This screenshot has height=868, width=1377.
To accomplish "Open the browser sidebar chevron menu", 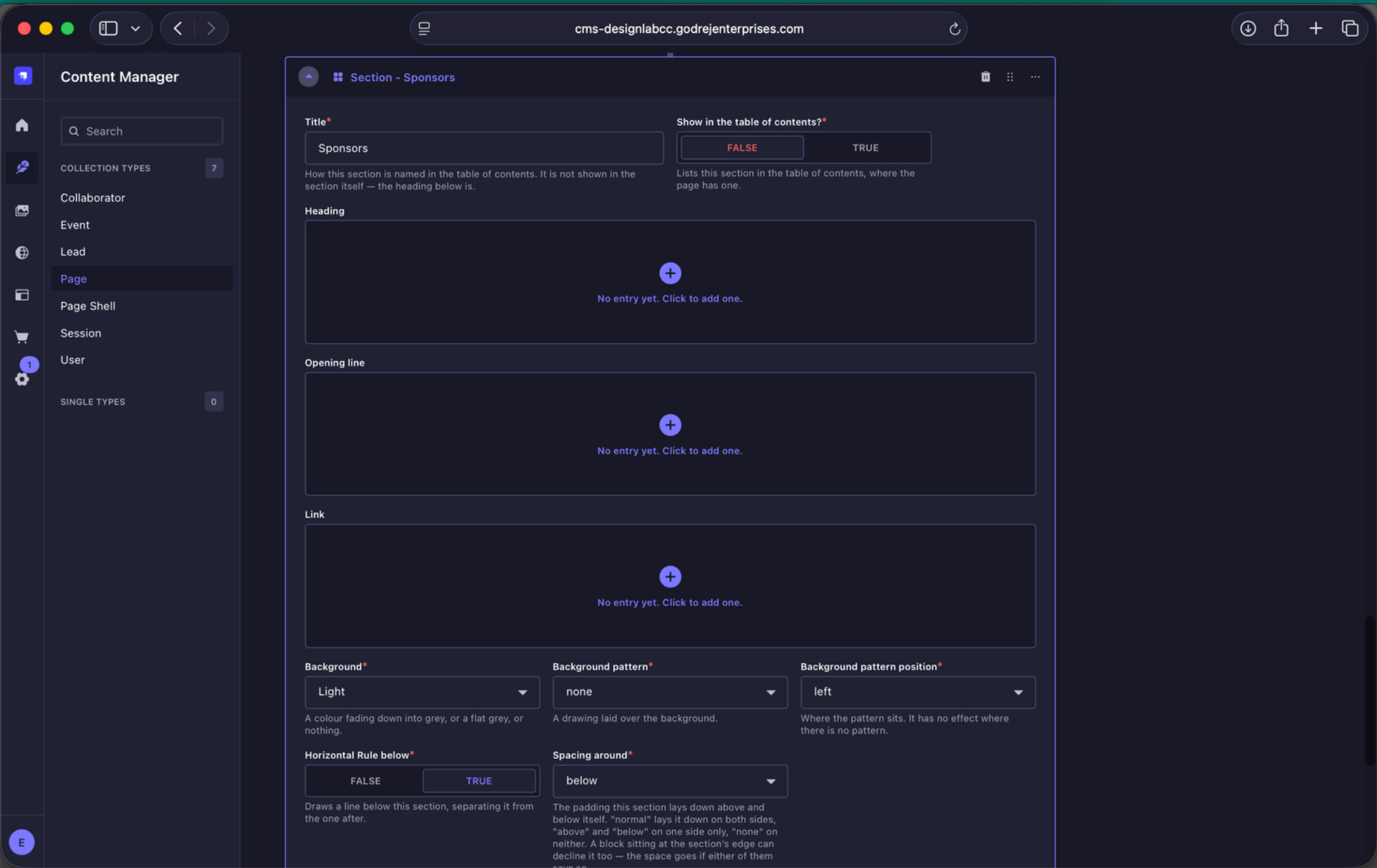I will point(135,28).
